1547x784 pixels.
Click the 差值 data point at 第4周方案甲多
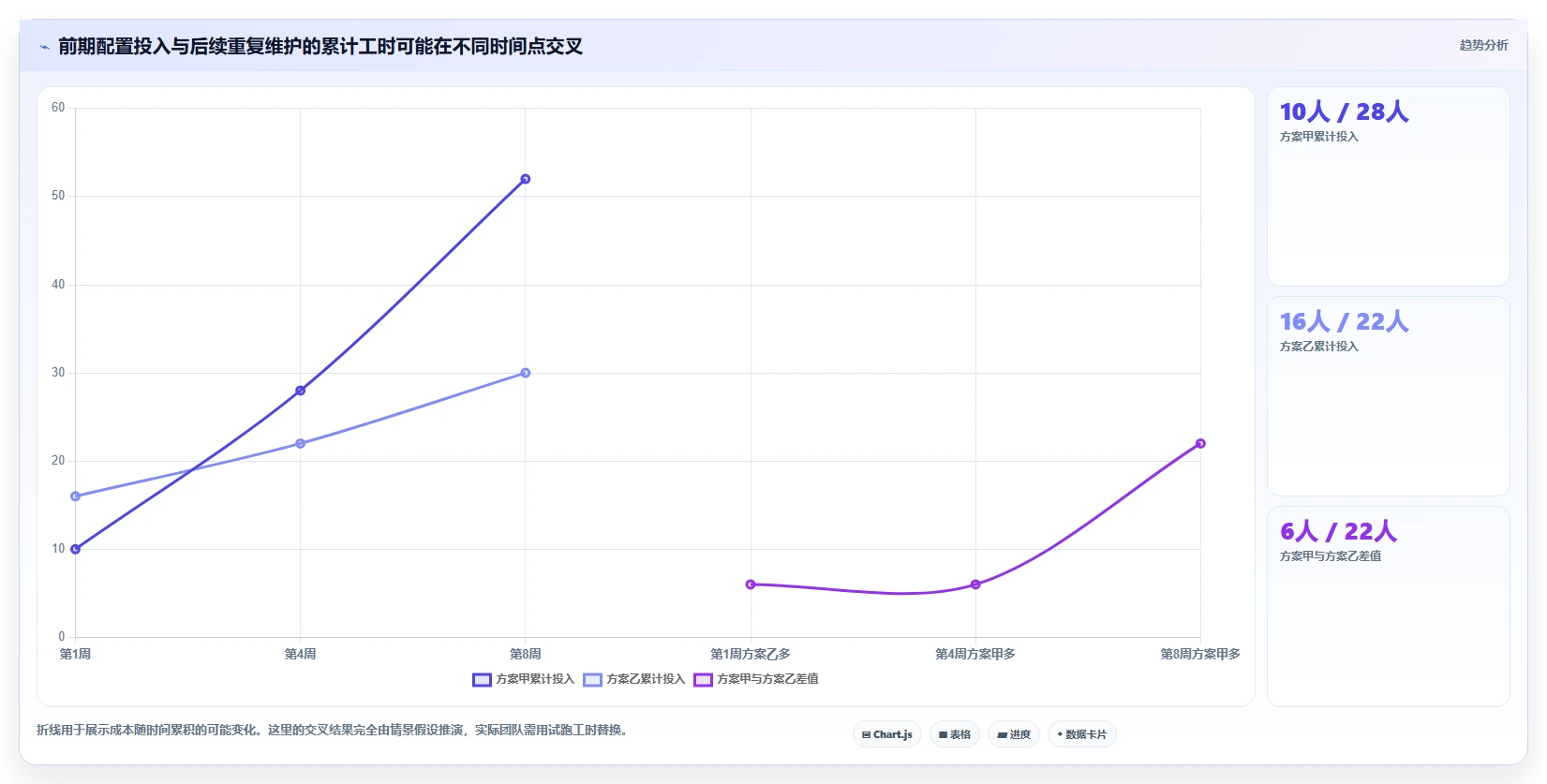point(975,584)
